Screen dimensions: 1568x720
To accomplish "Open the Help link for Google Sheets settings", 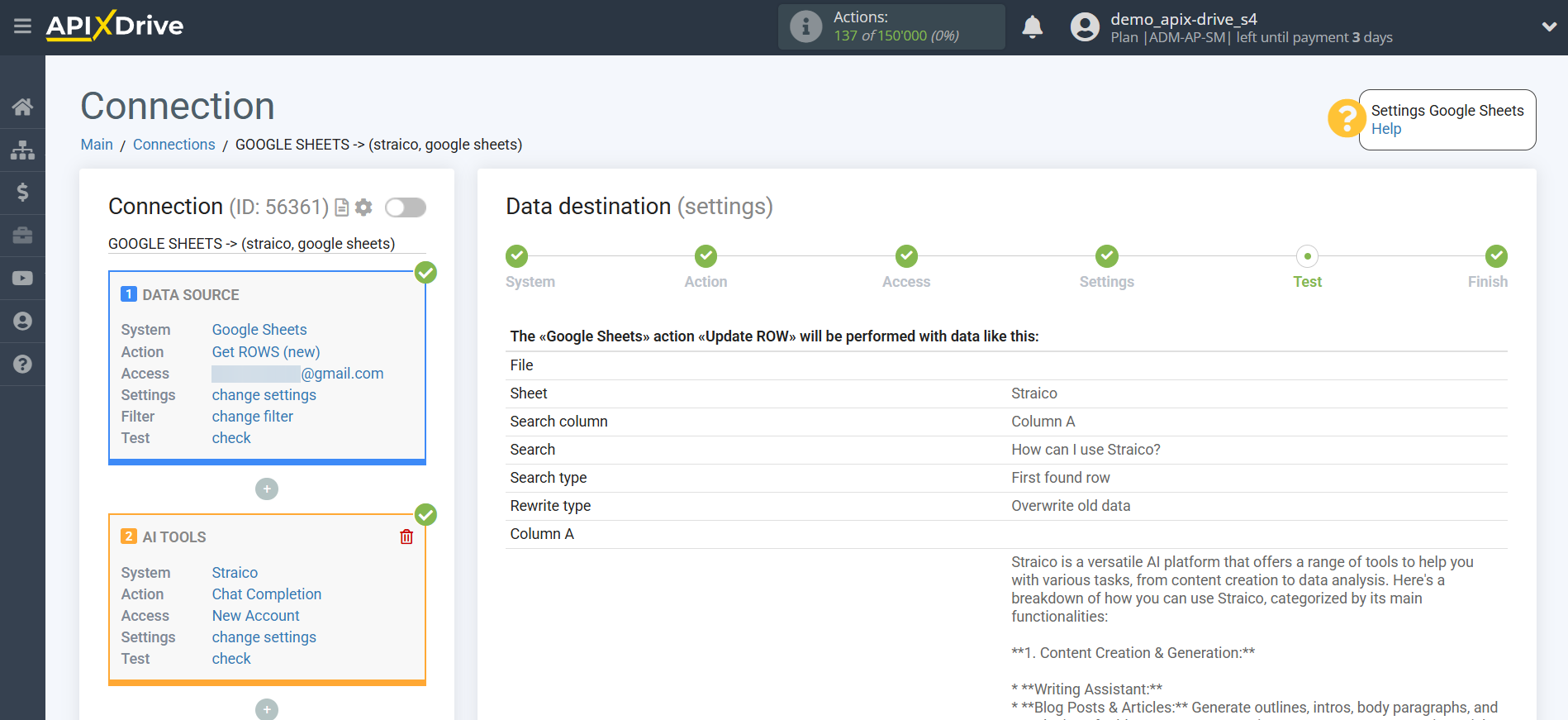I will (x=1385, y=129).
